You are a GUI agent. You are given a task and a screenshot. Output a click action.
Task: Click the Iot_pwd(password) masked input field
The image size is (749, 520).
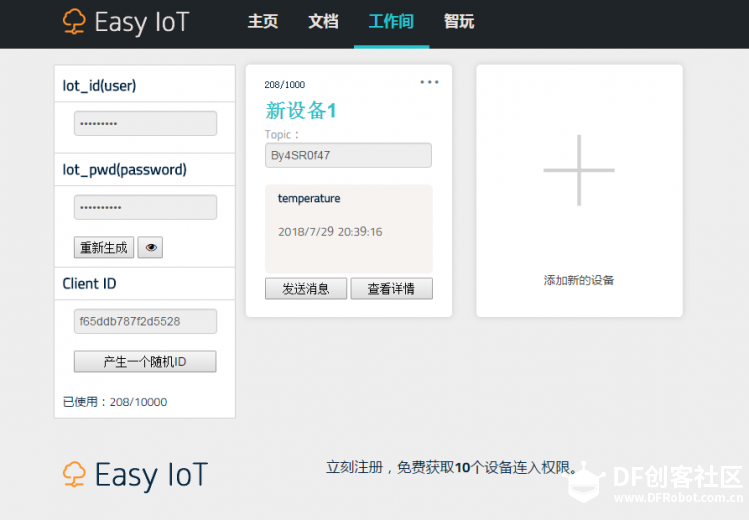coord(145,207)
